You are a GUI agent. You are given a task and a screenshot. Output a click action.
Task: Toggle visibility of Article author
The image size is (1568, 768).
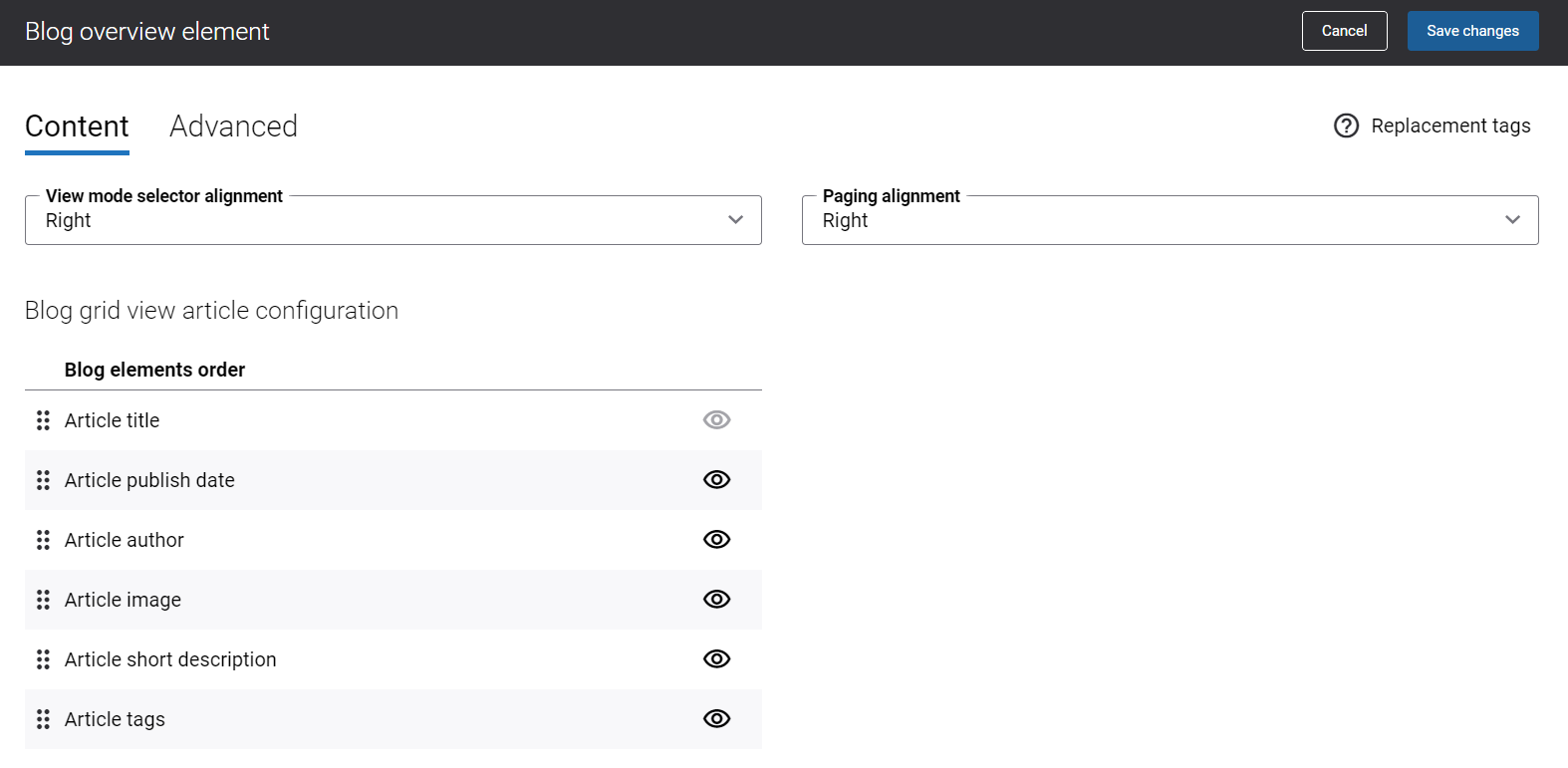(716, 540)
